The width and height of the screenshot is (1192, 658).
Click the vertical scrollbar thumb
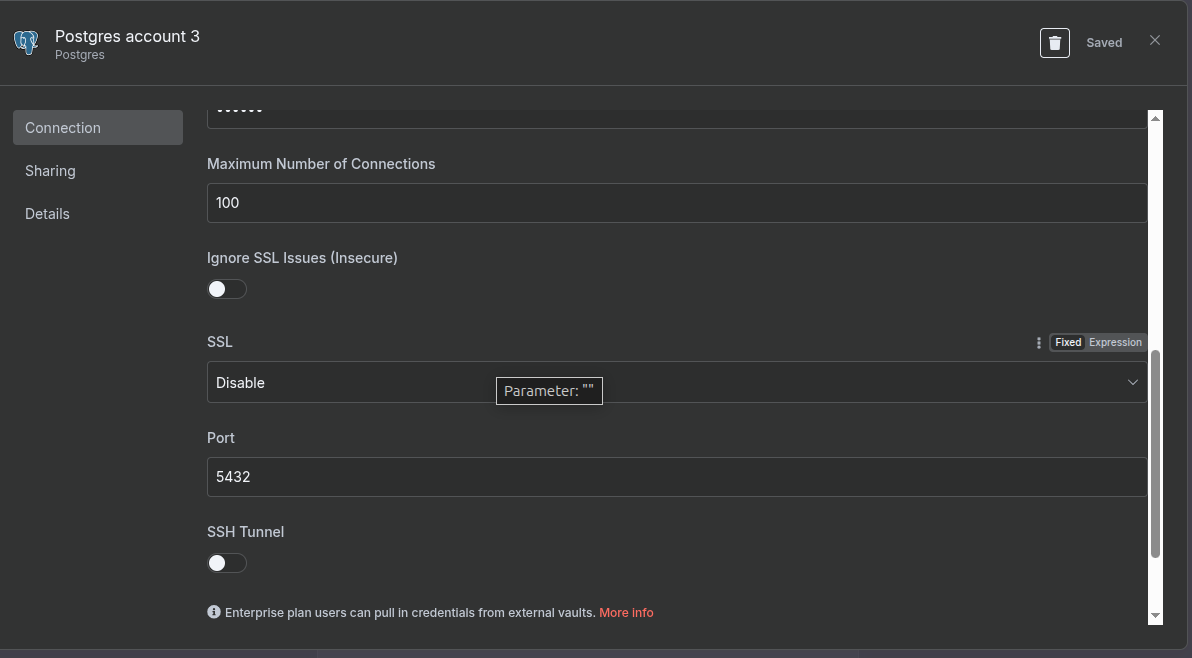tap(1155, 454)
